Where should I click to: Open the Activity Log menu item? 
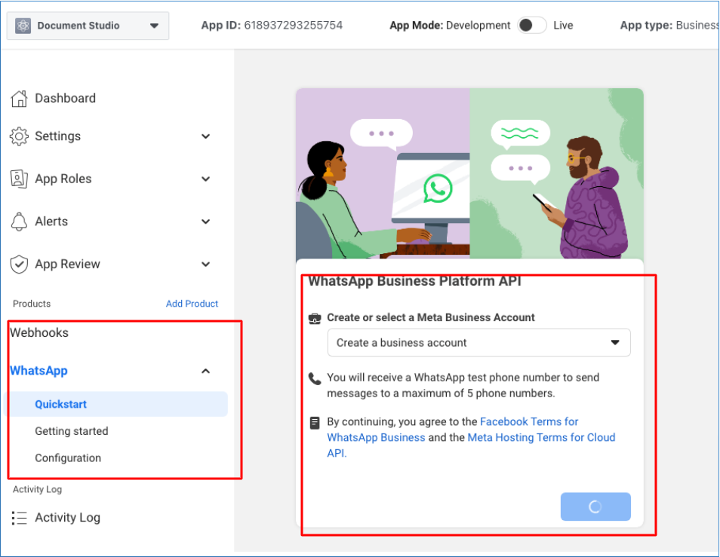(68, 518)
